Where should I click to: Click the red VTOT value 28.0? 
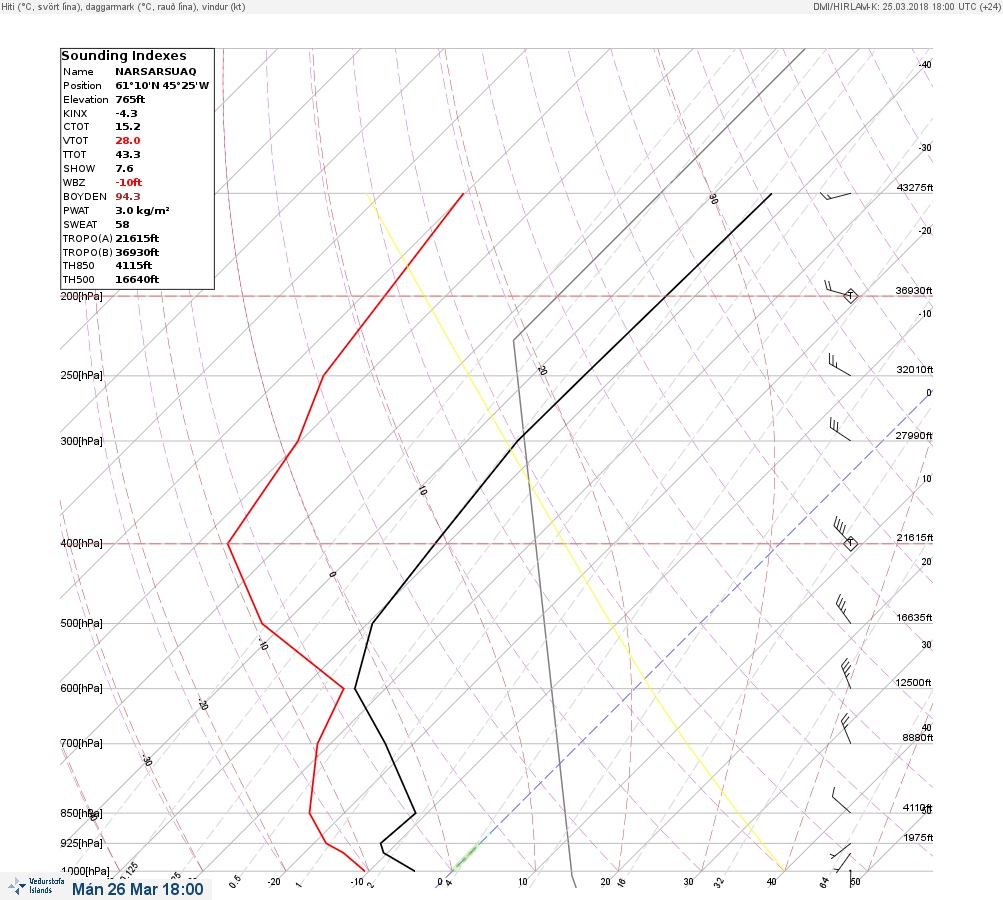click(x=127, y=141)
